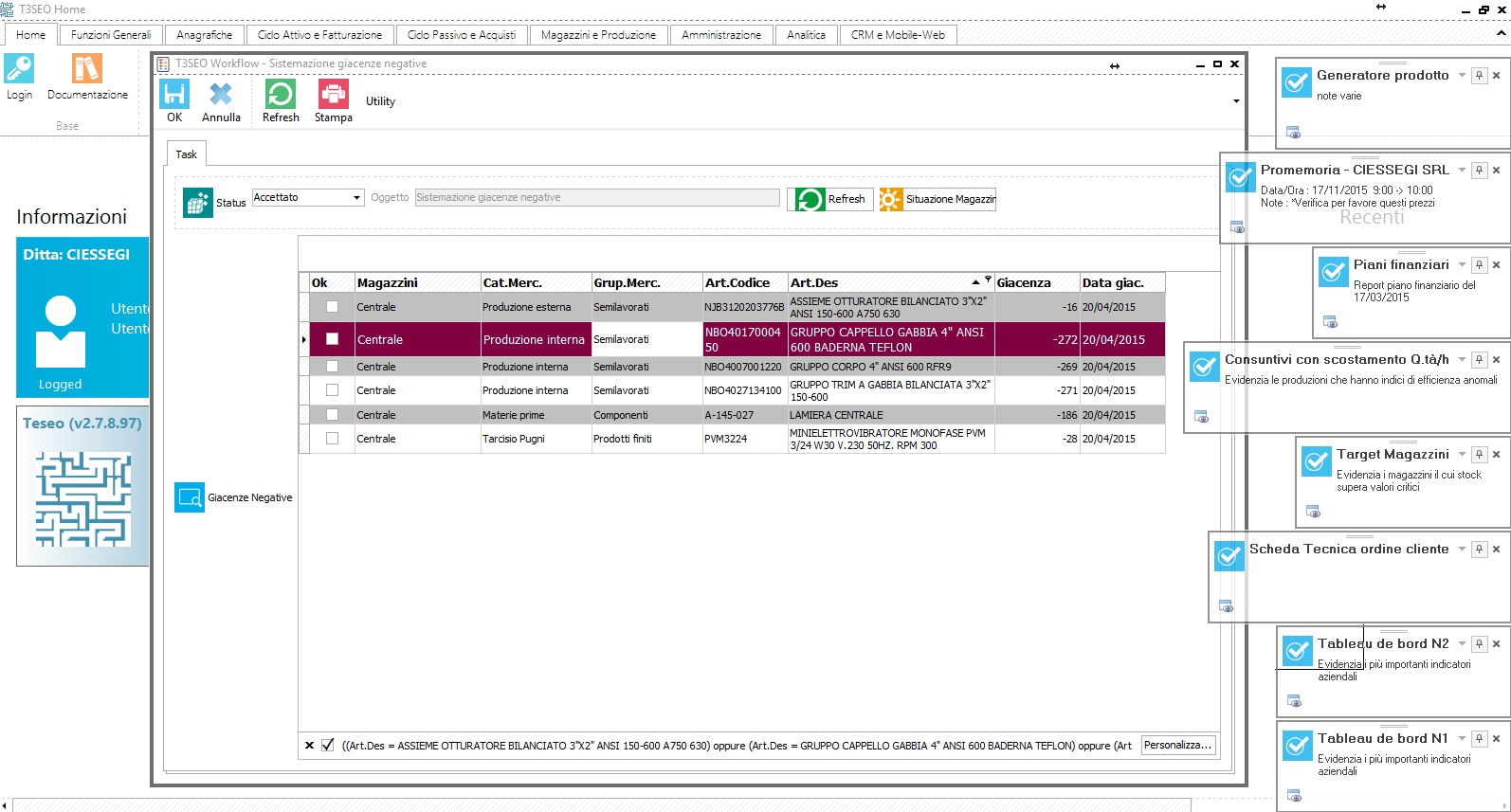The image size is (1511, 812).
Task: Click the Art.Des filter funnel icon
Action: [x=988, y=280]
